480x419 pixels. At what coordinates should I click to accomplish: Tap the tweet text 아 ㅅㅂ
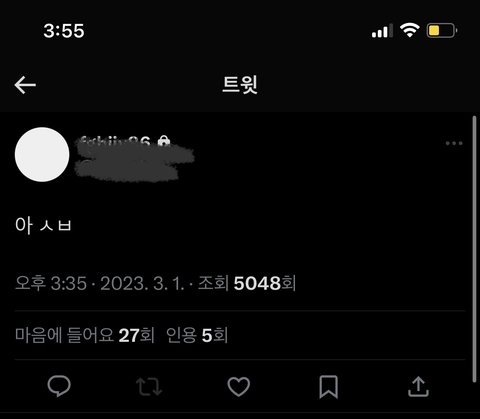43,225
